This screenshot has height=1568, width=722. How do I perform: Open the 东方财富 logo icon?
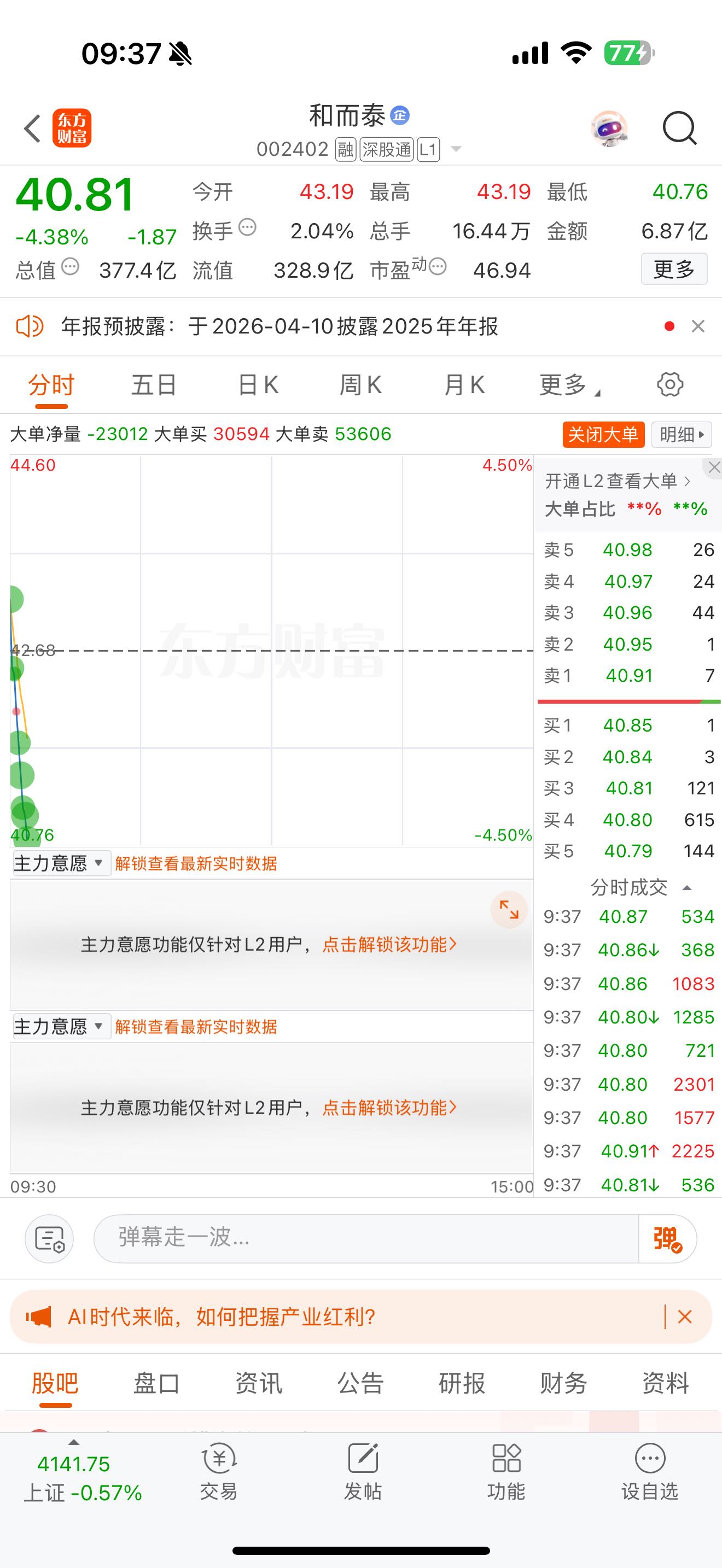72,128
